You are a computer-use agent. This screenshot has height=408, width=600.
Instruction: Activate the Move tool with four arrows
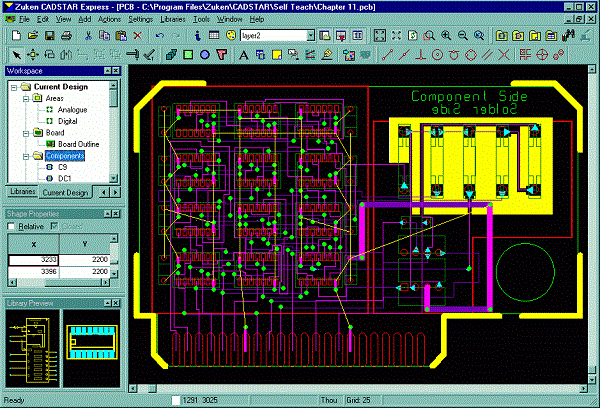tap(33, 55)
